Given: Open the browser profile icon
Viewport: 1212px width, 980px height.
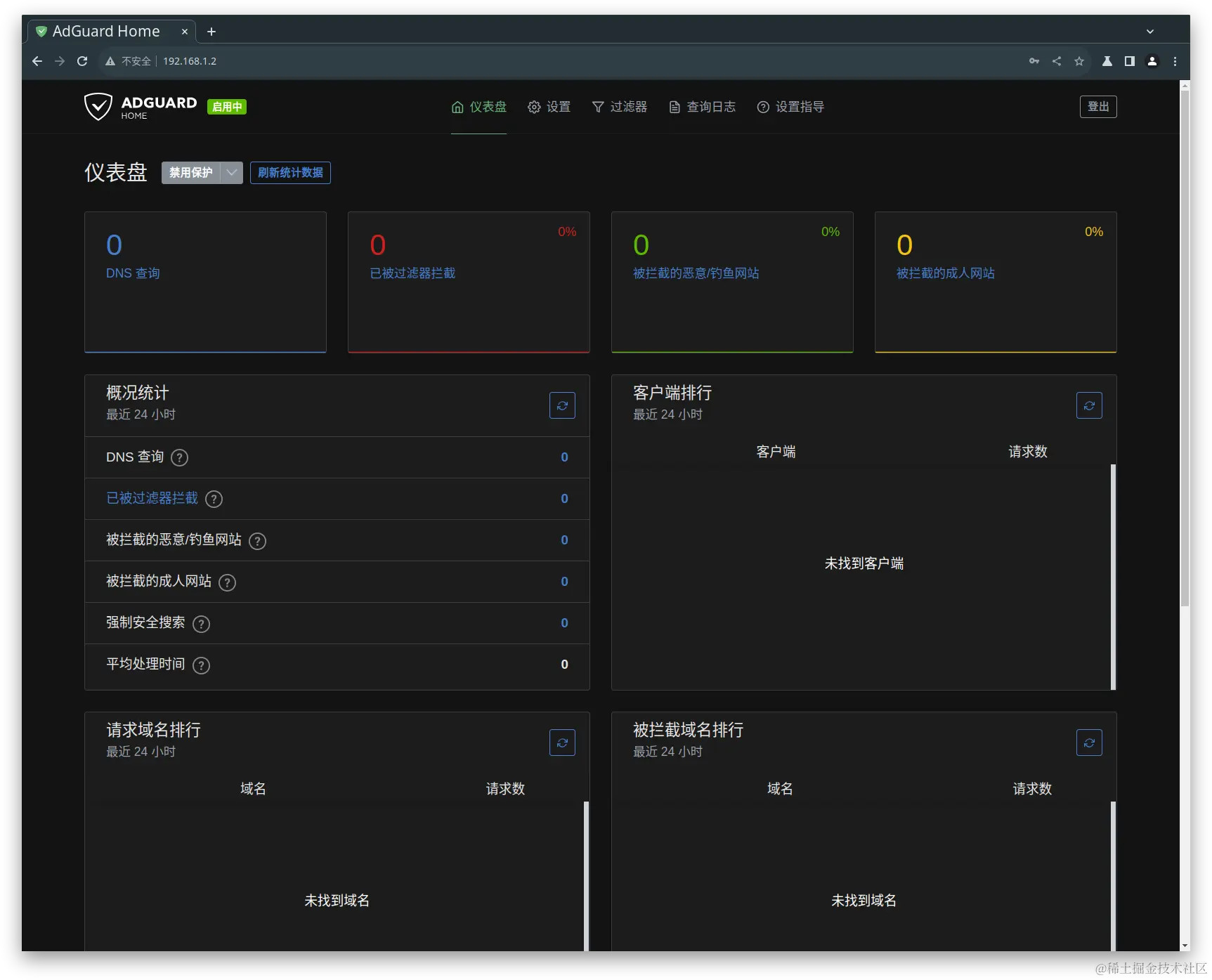Looking at the screenshot, I should pyautogui.click(x=1152, y=61).
